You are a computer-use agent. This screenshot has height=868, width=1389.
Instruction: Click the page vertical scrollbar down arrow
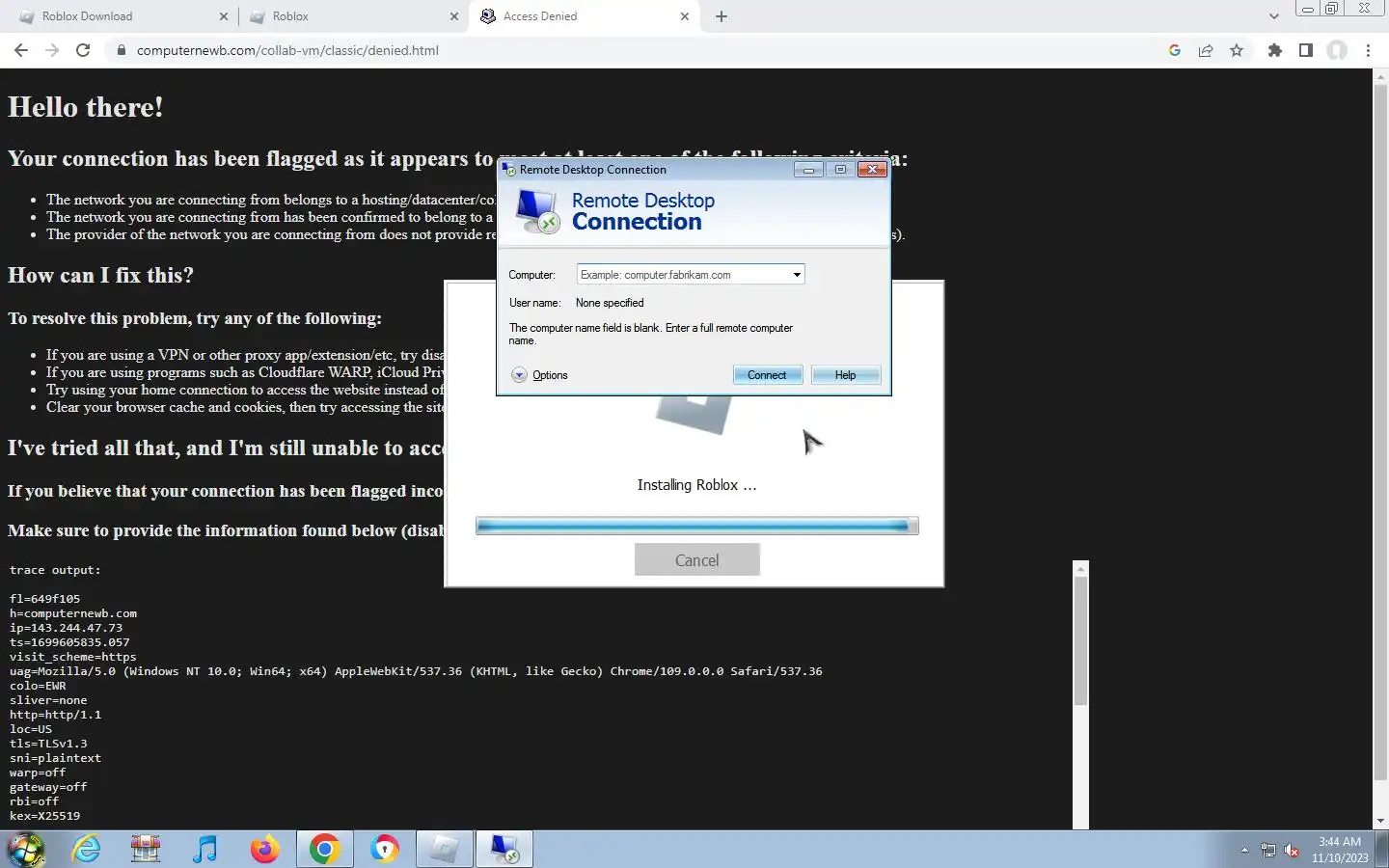coord(1380,821)
